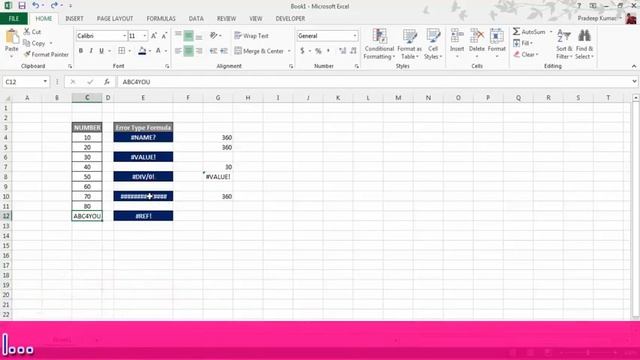Click the Clear button in Editing
The image size is (640, 360).
tap(525, 54)
